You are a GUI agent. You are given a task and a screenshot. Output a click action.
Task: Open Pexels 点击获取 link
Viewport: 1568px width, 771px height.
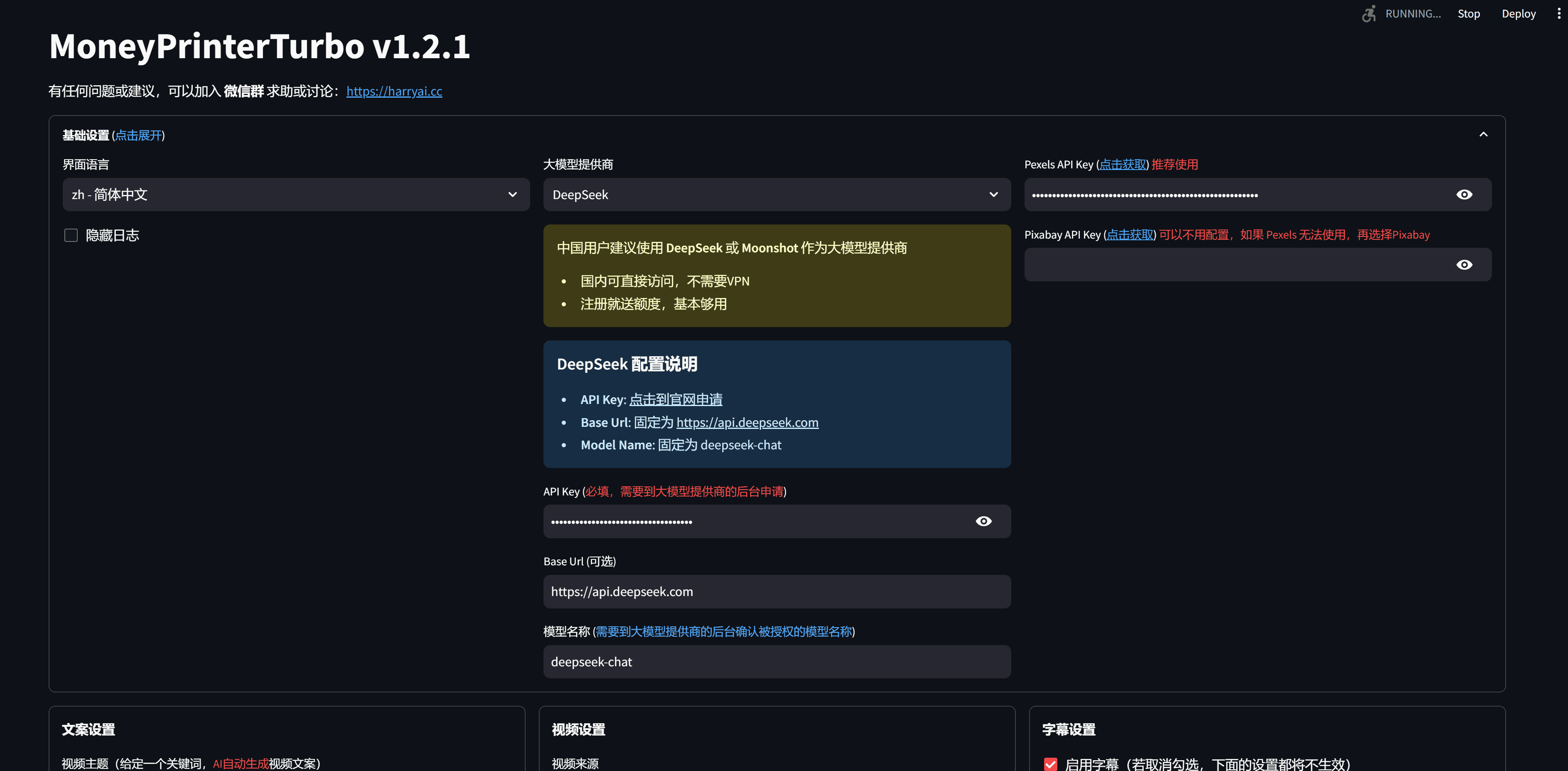click(1123, 165)
